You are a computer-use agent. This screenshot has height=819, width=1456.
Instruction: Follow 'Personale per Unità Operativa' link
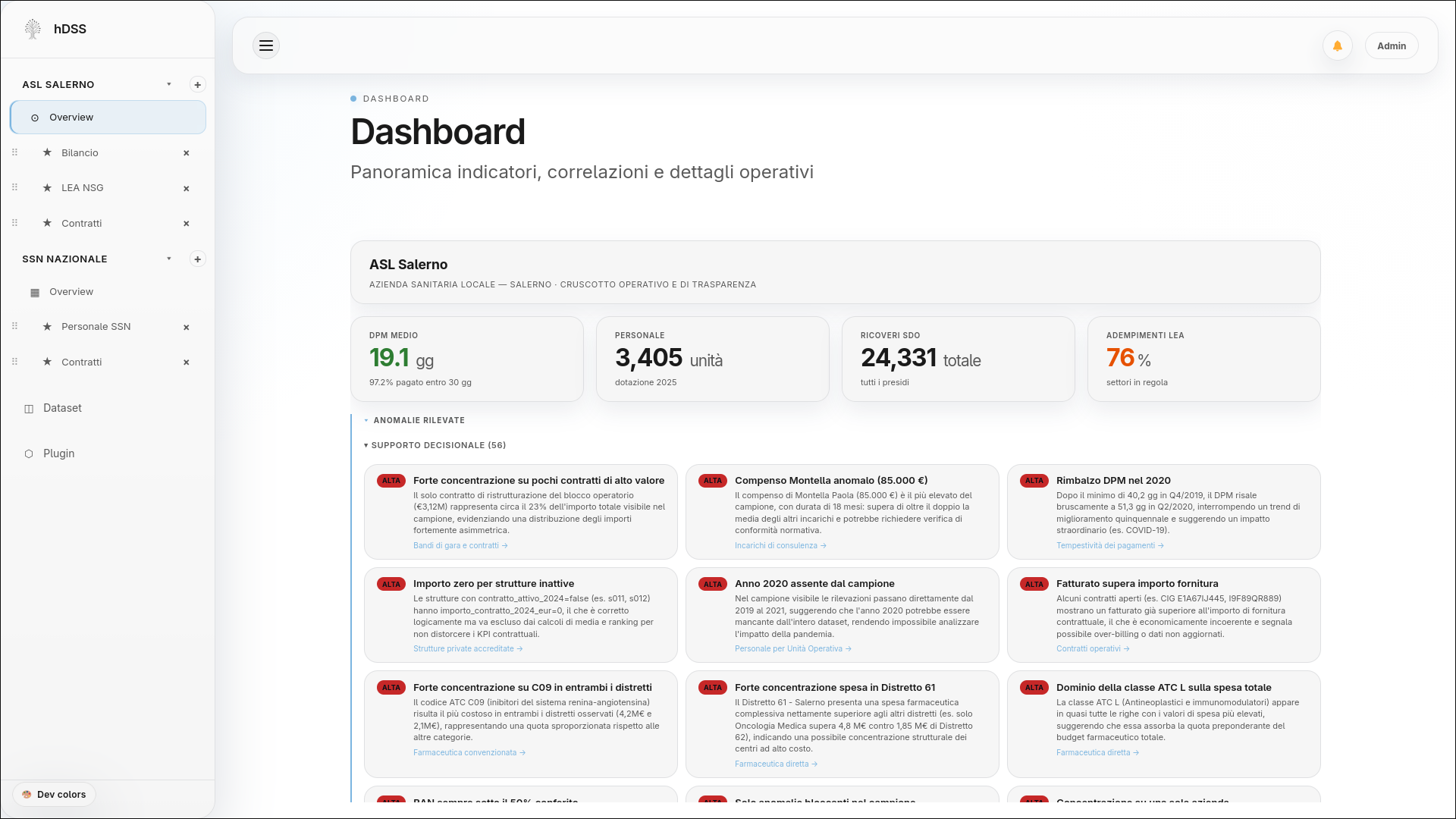[793, 649]
